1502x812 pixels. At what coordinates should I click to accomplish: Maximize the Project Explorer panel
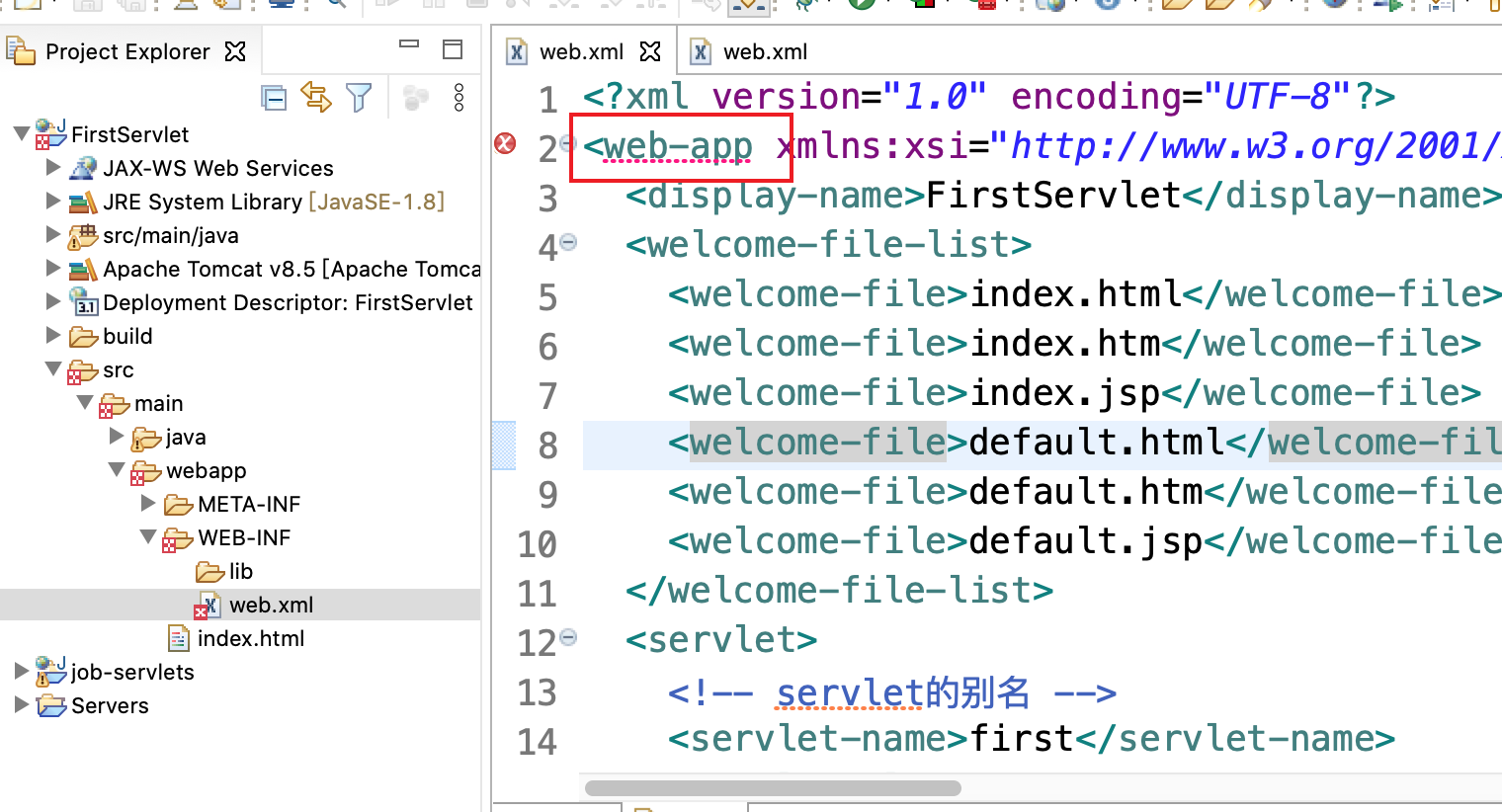coord(453,49)
